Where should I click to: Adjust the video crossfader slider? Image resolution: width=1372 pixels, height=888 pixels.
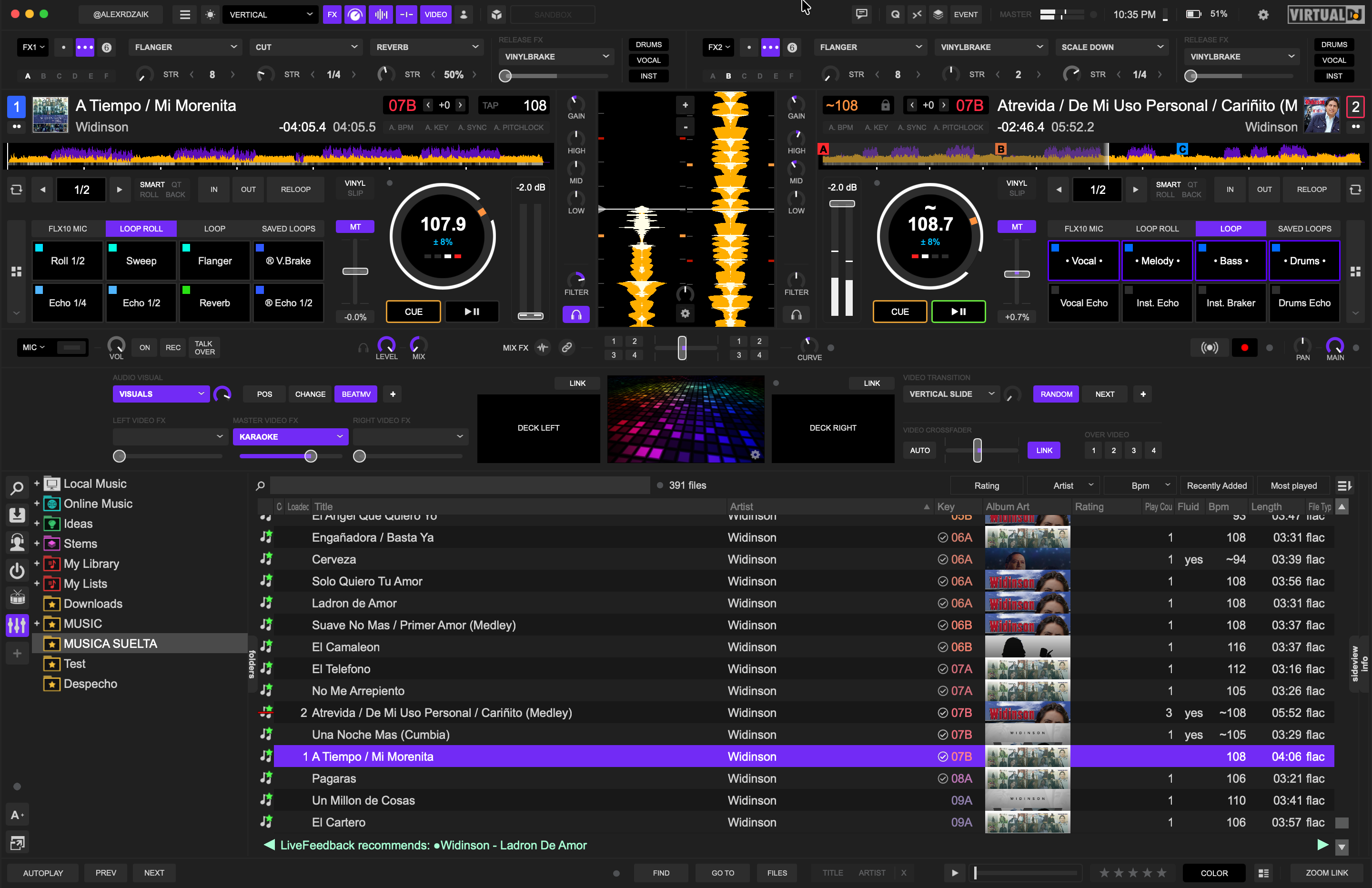pos(978,450)
